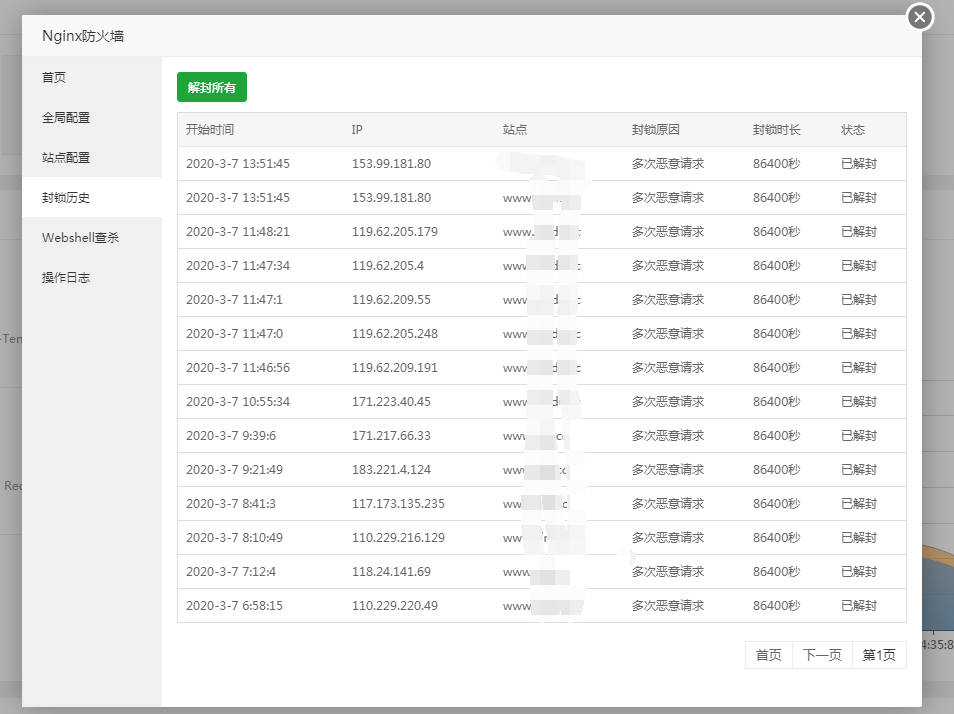Open 站点配置 settings section

click(x=66, y=157)
